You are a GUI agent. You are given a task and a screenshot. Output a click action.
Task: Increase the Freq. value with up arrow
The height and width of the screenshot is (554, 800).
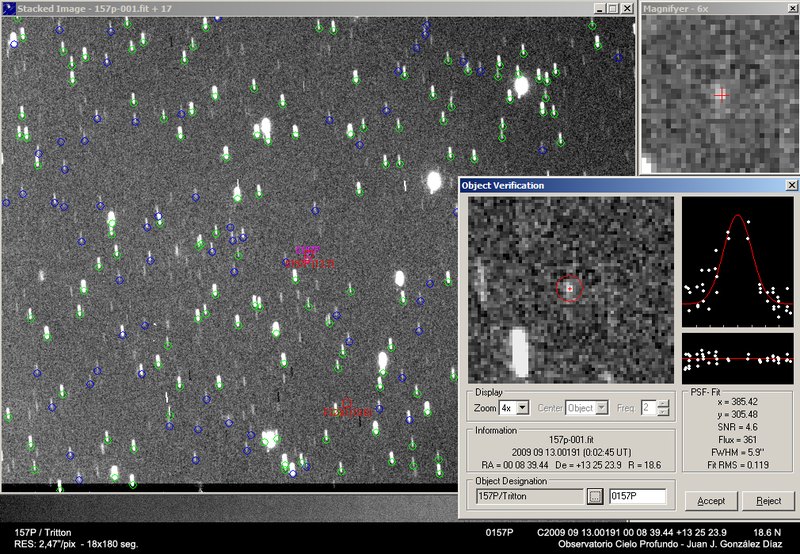(x=663, y=405)
